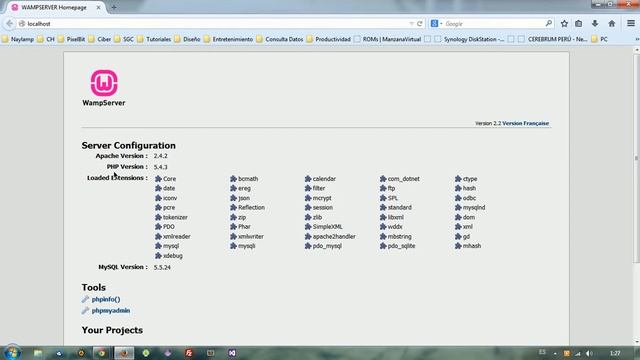Open the Firefox hamburger menu
640x360 pixels.
631,24
